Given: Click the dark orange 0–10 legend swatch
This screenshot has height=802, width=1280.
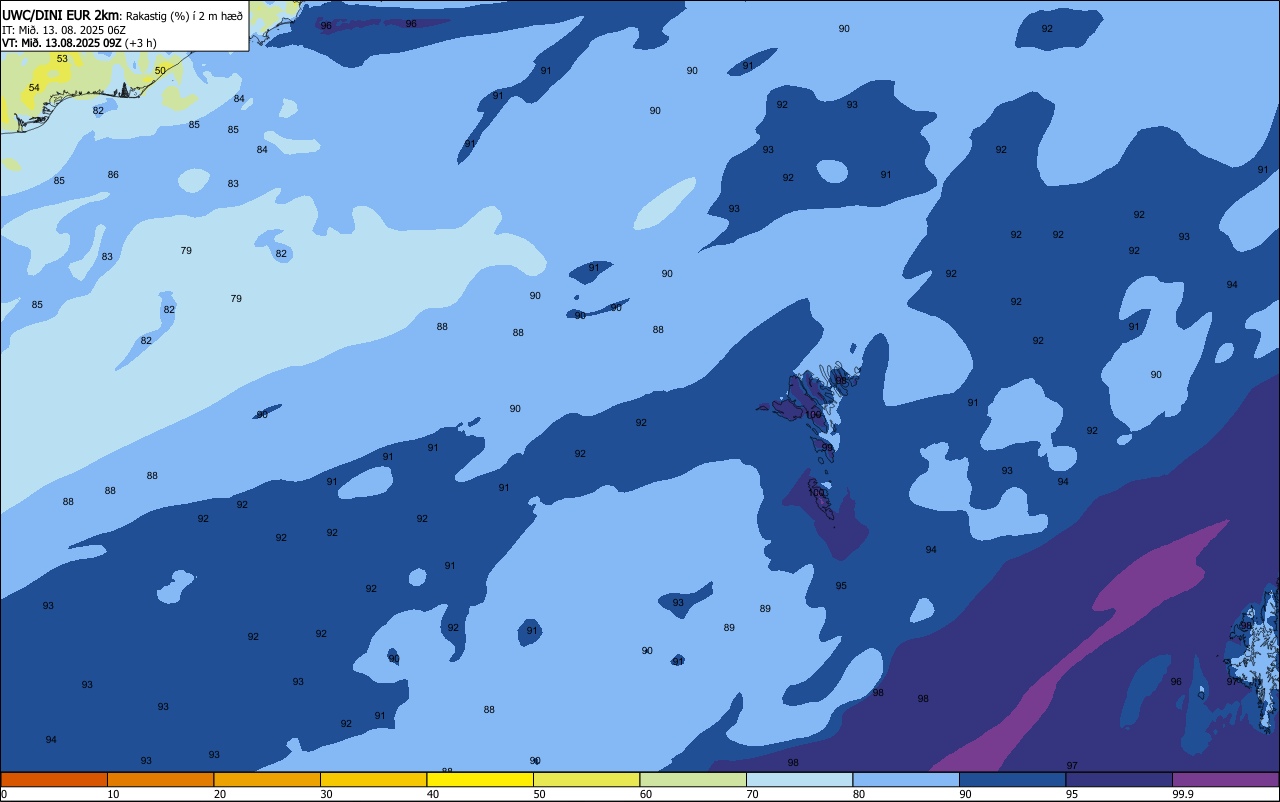Looking at the screenshot, I should coord(54,779).
